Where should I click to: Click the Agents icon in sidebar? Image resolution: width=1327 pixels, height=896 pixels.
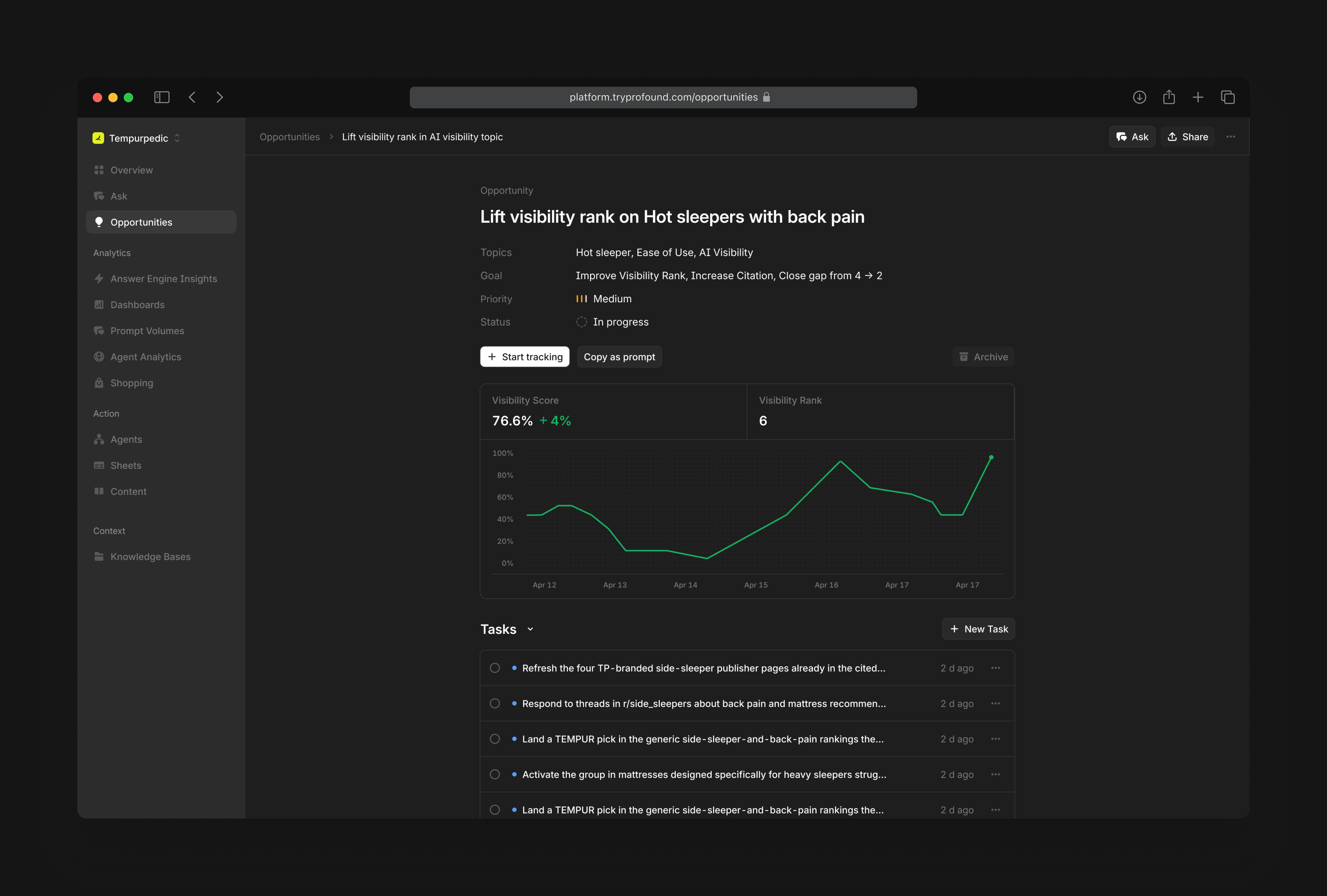(x=99, y=439)
